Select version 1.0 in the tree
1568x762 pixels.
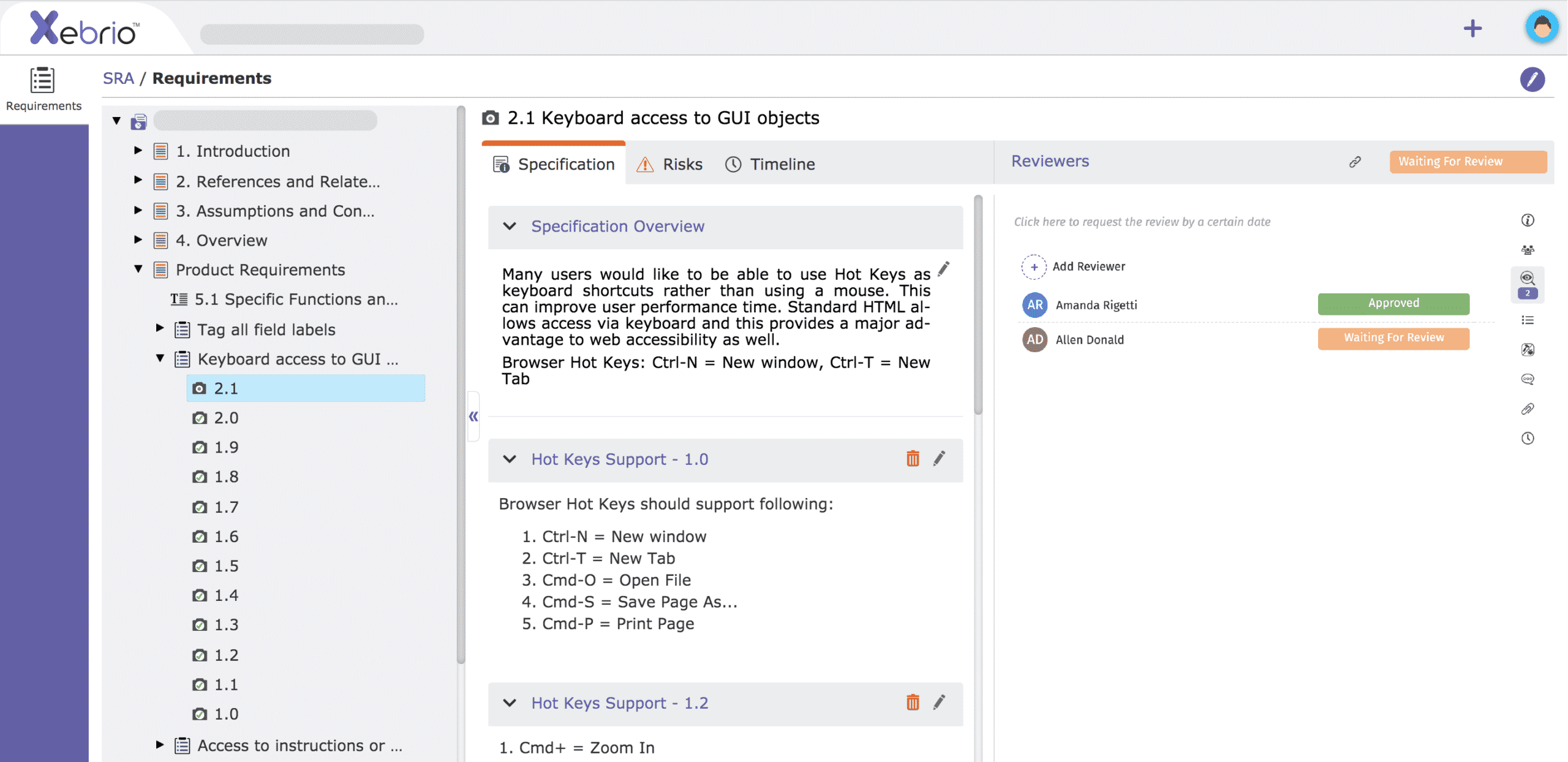[x=216, y=714]
